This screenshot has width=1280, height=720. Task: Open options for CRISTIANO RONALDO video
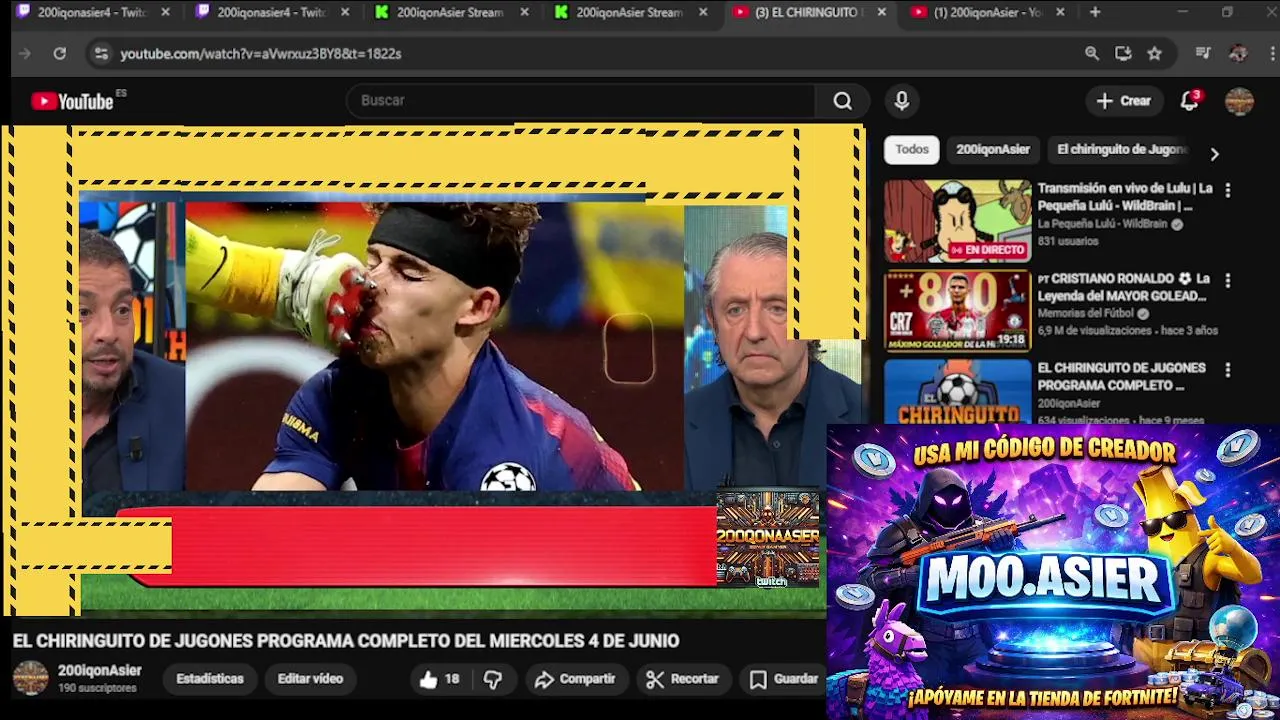pyautogui.click(x=1228, y=281)
